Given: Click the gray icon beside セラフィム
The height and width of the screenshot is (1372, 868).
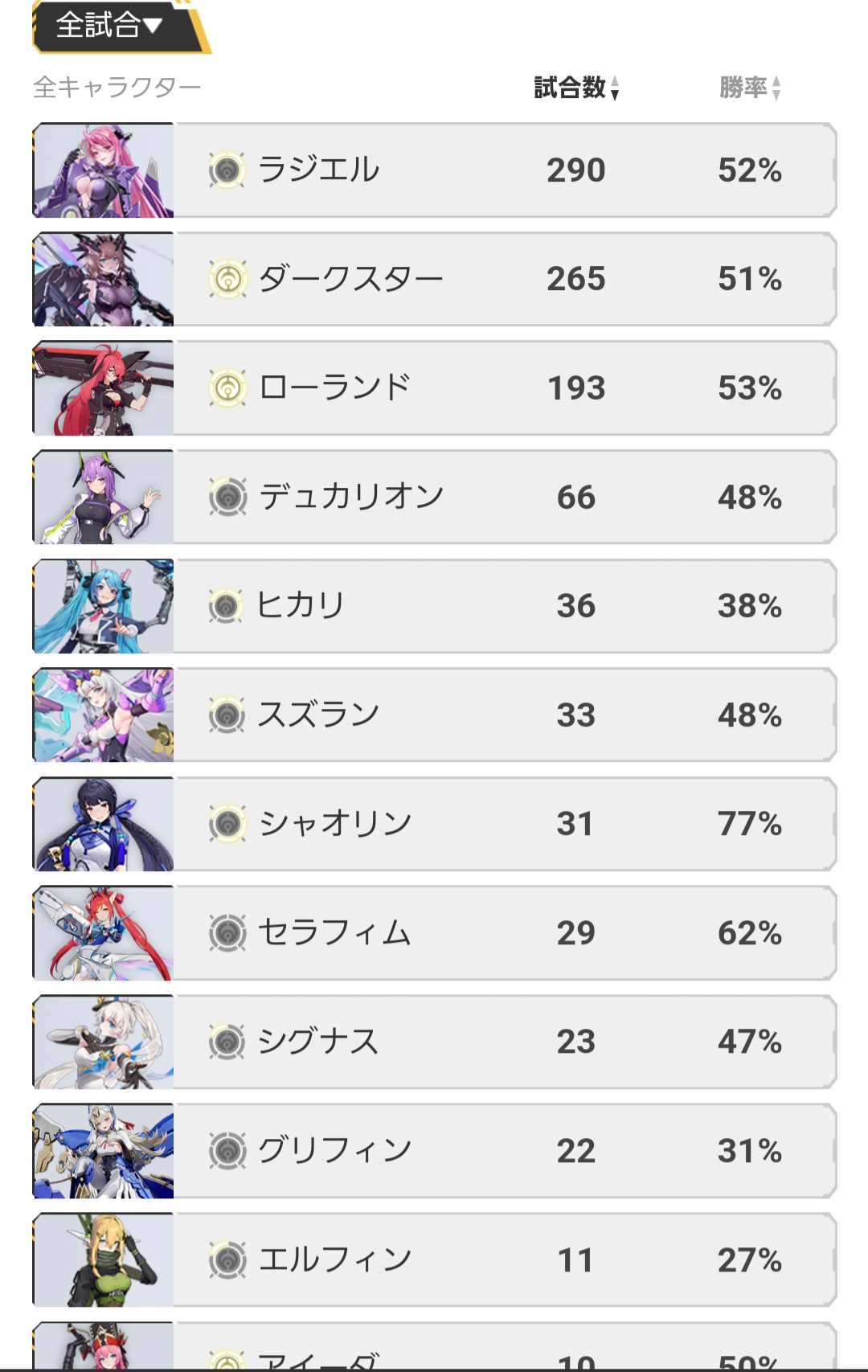Looking at the screenshot, I should (227, 933).
